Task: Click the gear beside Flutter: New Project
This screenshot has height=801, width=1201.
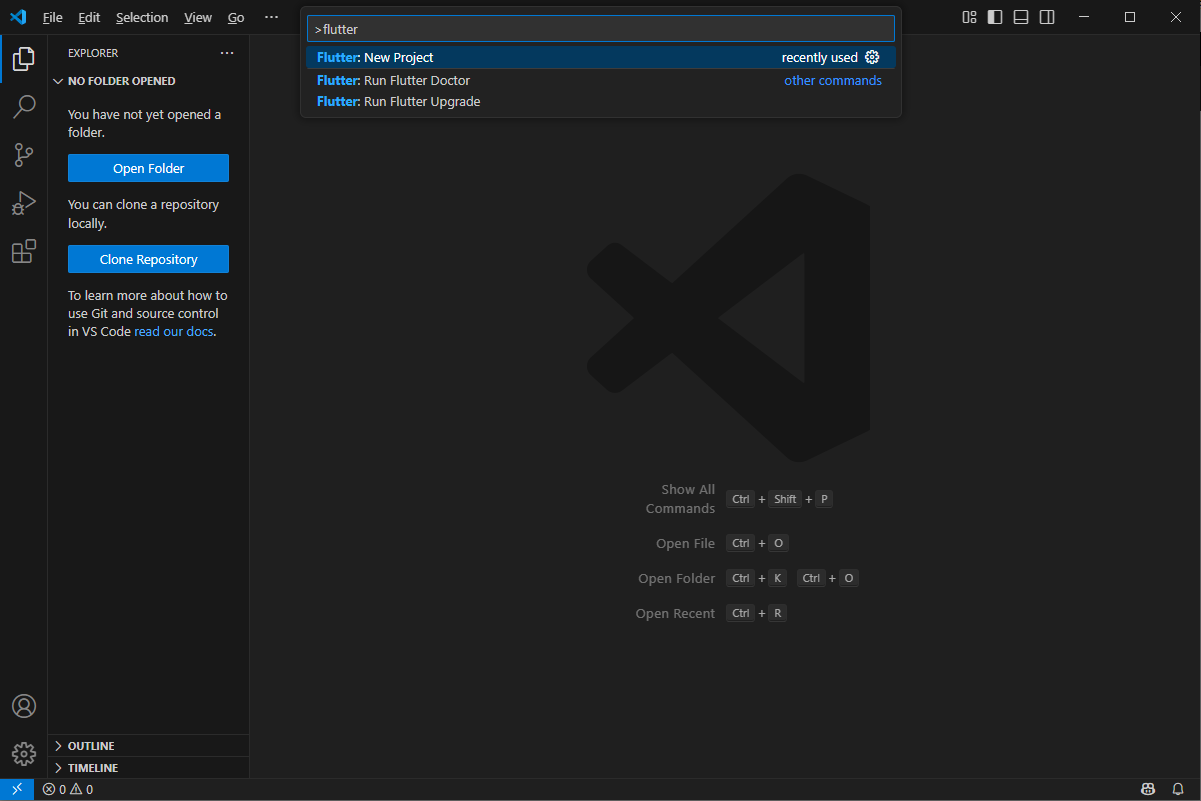Action: coord(871,57)
